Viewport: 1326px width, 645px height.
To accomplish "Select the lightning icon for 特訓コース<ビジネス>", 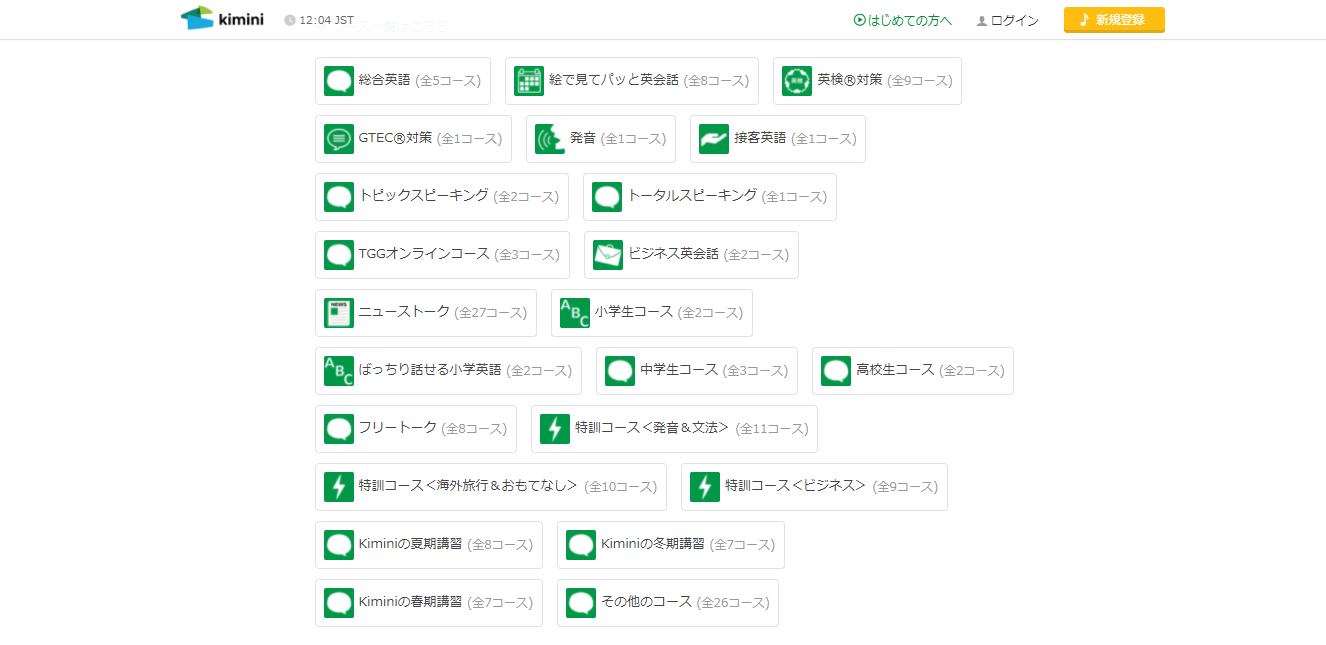I will [x=705, y=487].
